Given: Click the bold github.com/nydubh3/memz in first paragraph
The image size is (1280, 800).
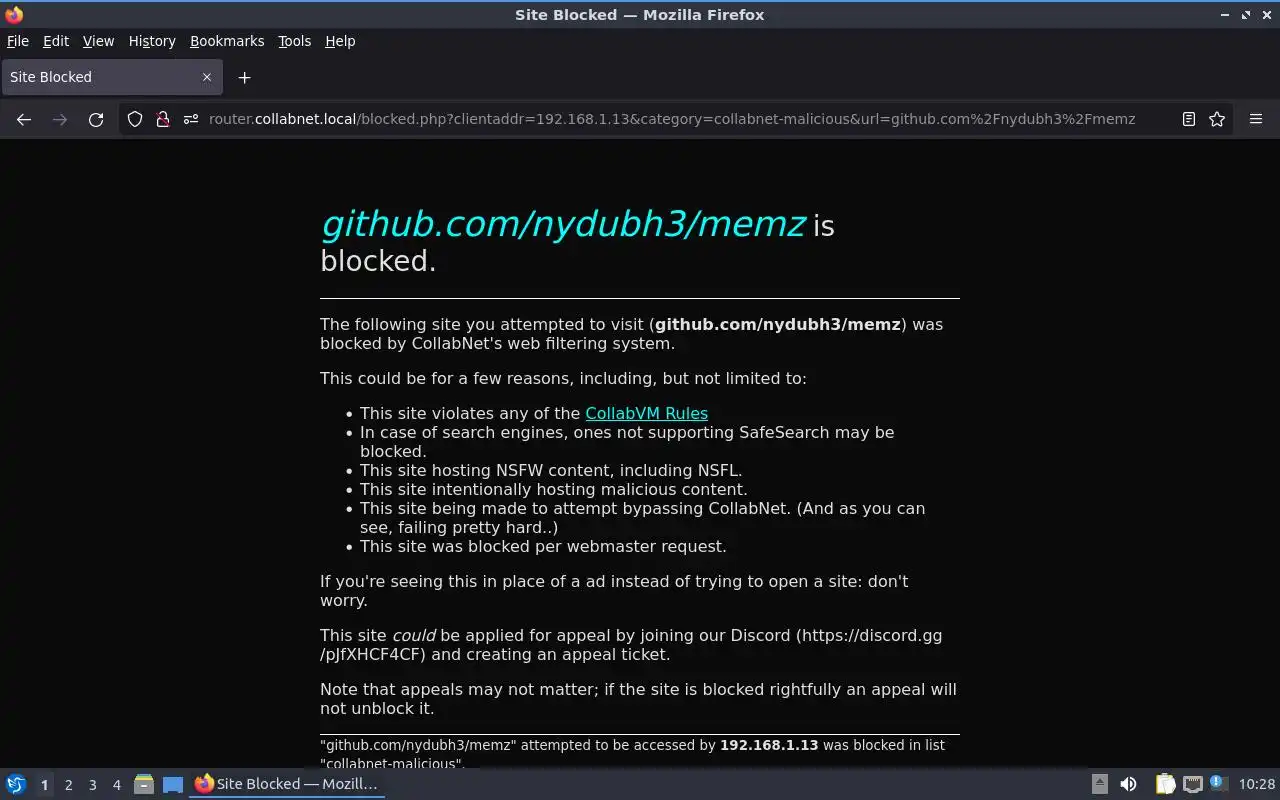Looking at the screenshot, I should [778, 324].
